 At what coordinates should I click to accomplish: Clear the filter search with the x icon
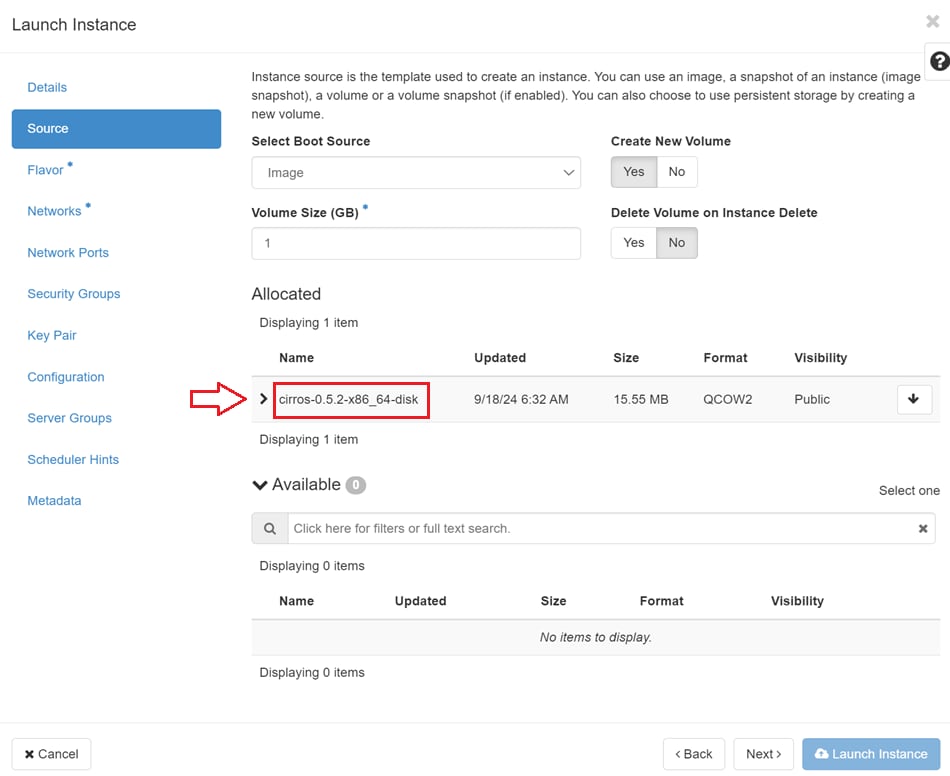[x=923, y=528]
